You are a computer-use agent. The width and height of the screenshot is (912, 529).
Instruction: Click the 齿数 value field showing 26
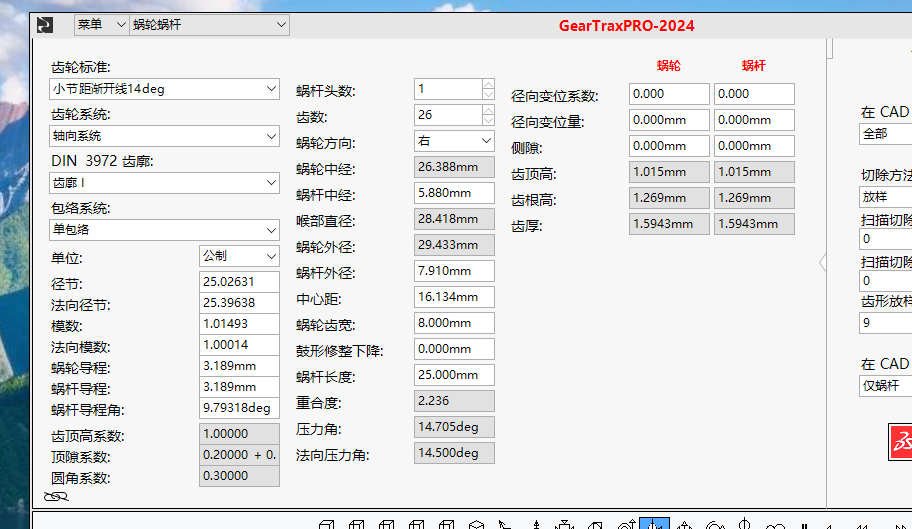pyautogui.click(x=448, y=115)
